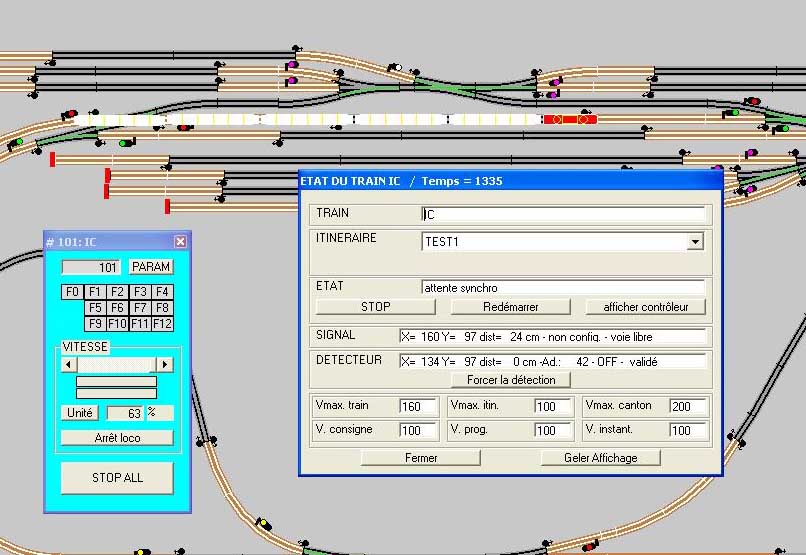Click the STOP button in train state dialog

pyautogui.click(x=375, y=307)
